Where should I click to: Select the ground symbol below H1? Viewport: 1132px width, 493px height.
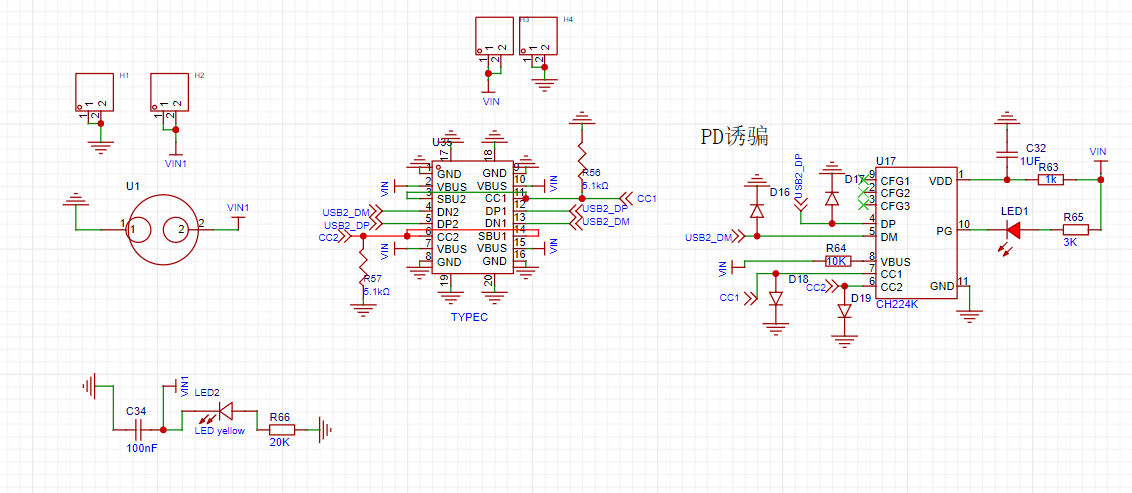(100, 147)
